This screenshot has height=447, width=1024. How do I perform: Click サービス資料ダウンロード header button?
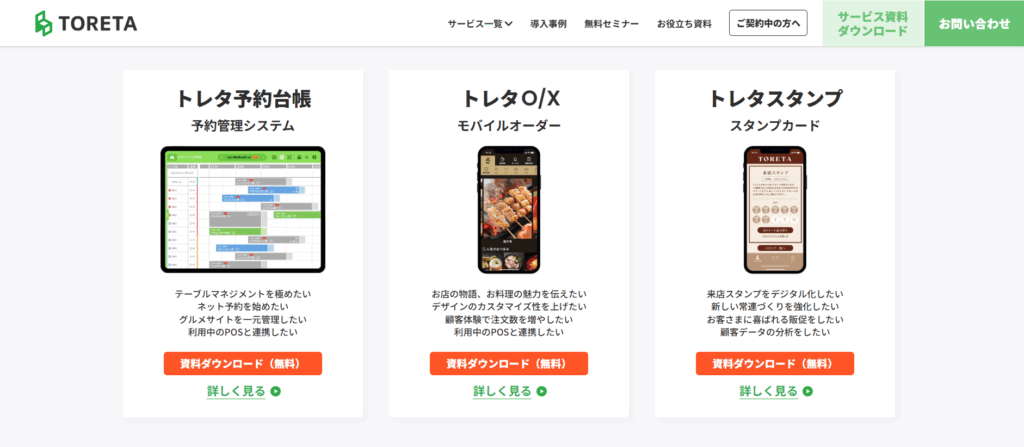(x=872, y=23)
